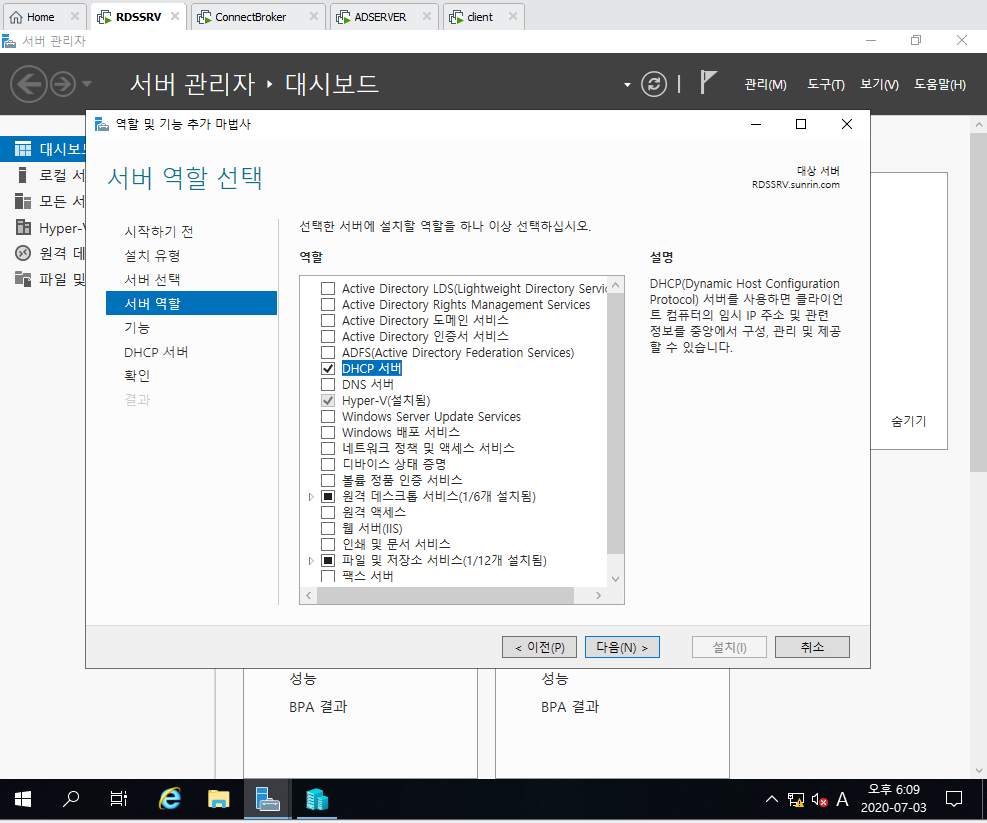The image size is (987, 823).
Task: Check Active Directory 도메인 서비스 role
Action: (328, 321)
